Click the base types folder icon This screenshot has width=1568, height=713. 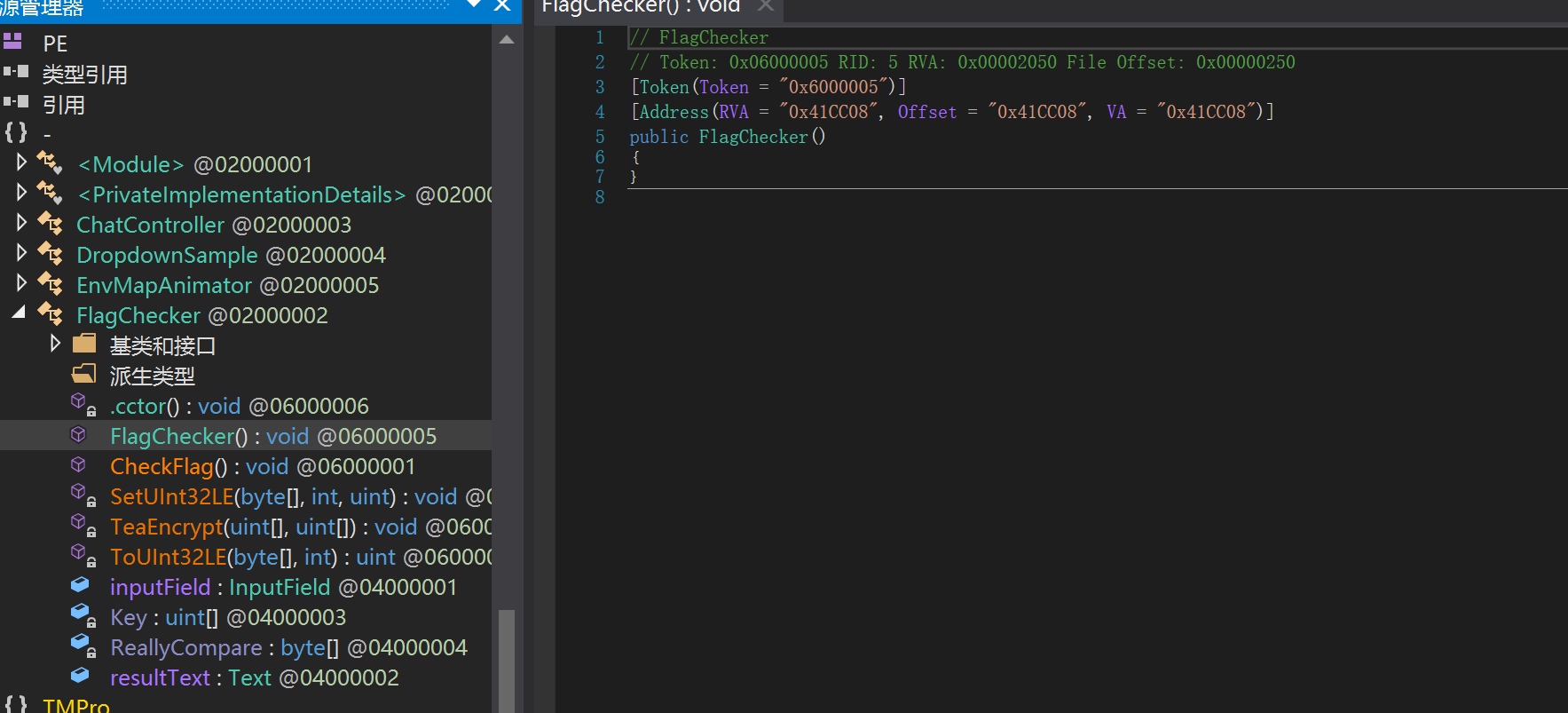tap(84, 345)
